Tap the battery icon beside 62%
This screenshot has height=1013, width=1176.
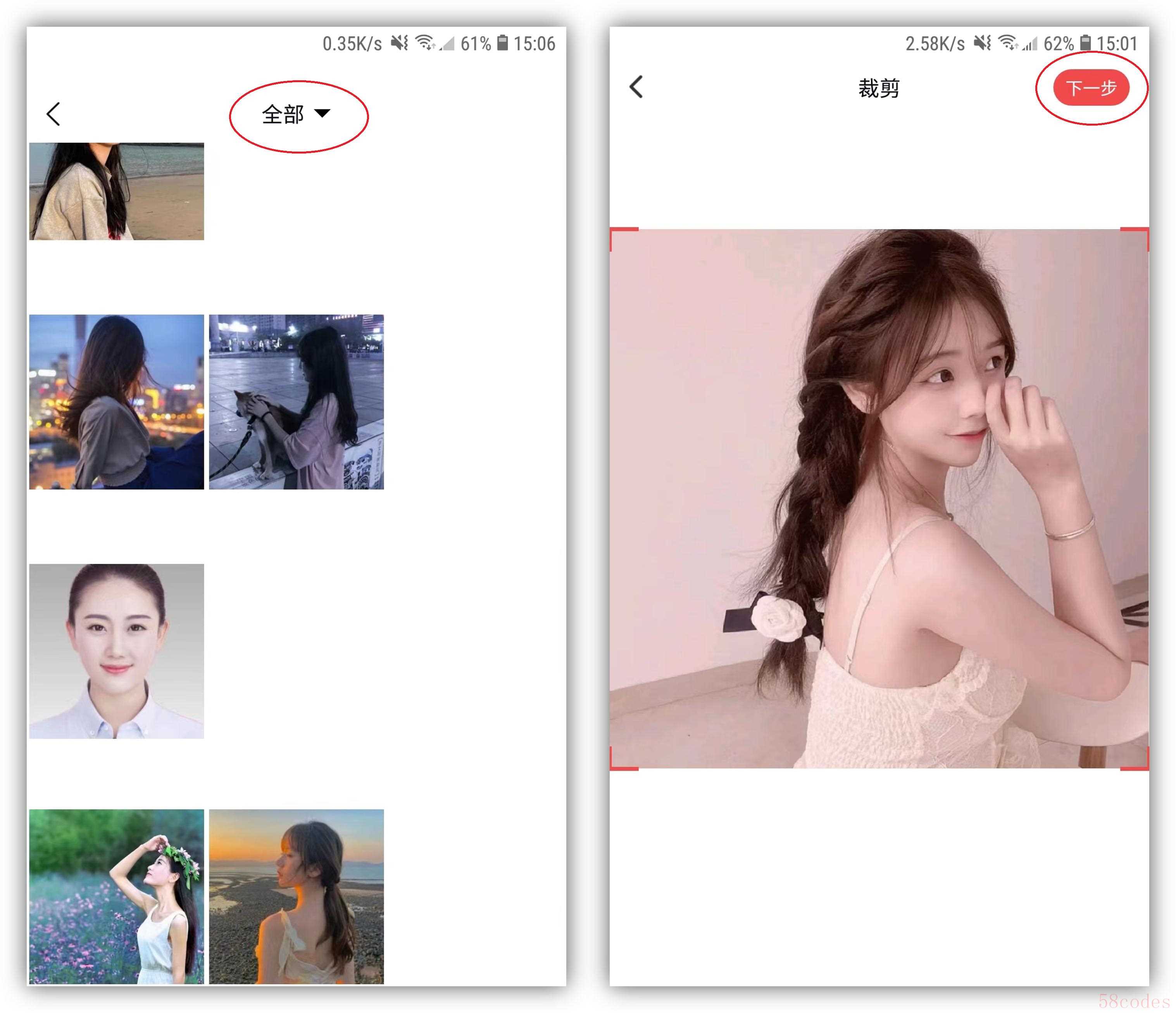[x=1085, y=43]
